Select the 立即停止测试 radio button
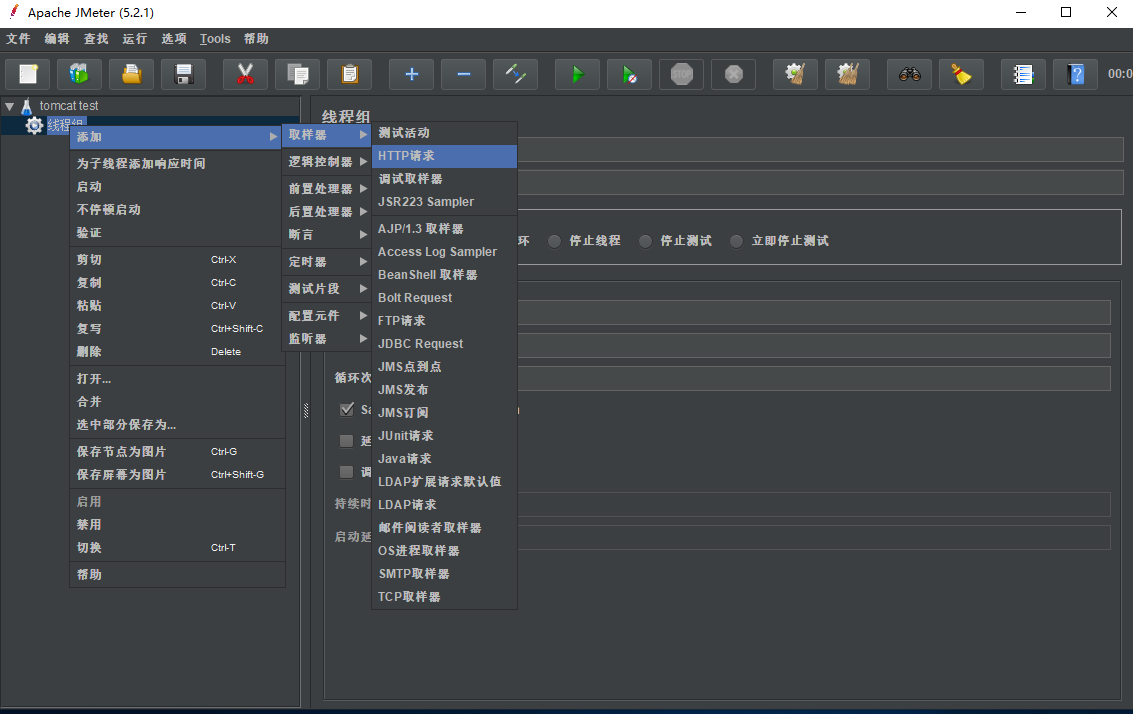 [737, 241]
